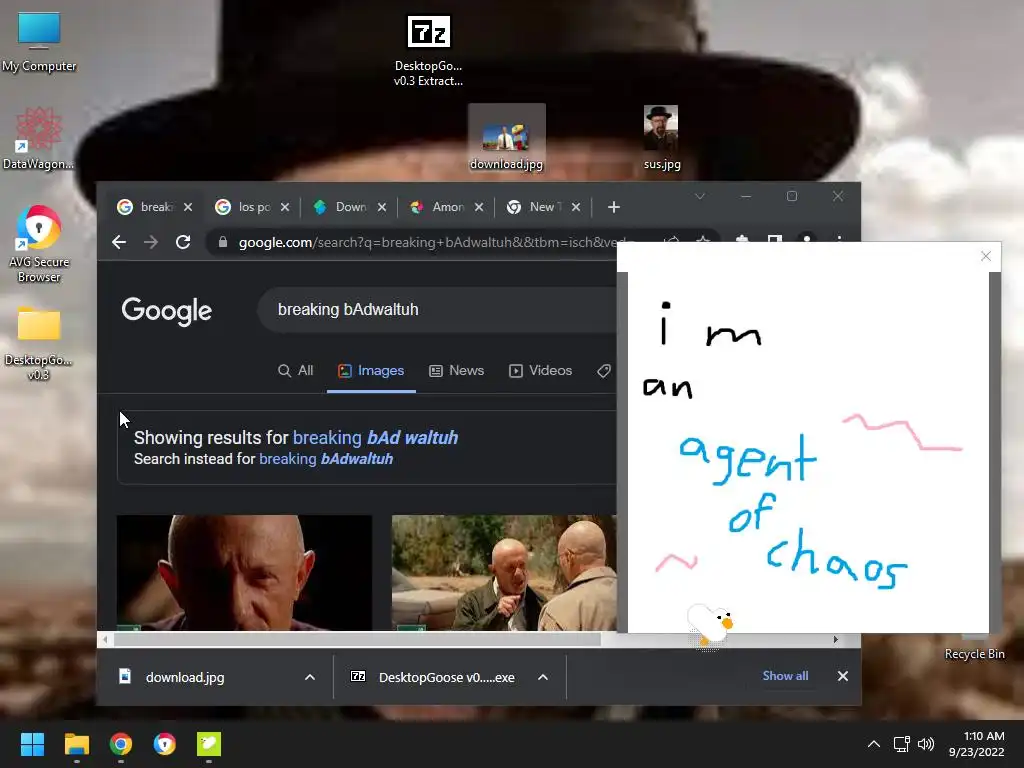Reload the Google search page
Image resolution: width=1024 pixels, height=768 pixels.
click(x=183, y=242)
